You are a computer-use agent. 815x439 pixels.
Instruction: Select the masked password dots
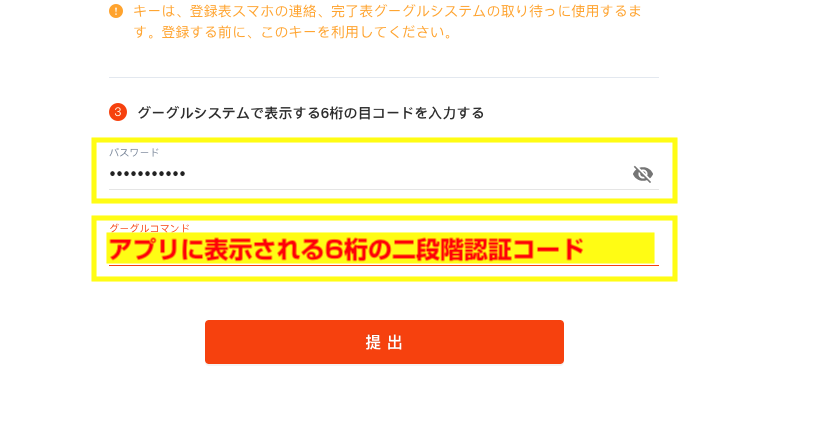coord(148,174)
